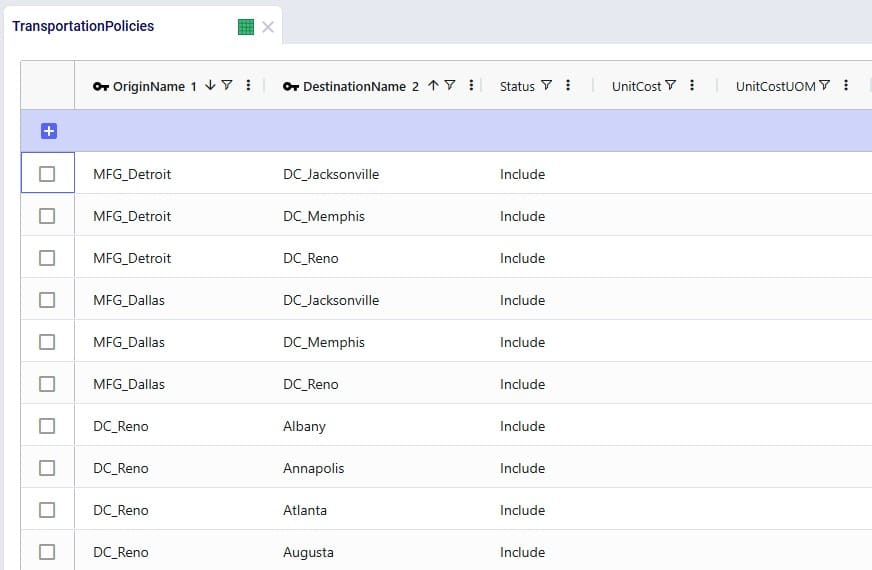
Task: Select the Augusta destination cell
Action: 308,553
